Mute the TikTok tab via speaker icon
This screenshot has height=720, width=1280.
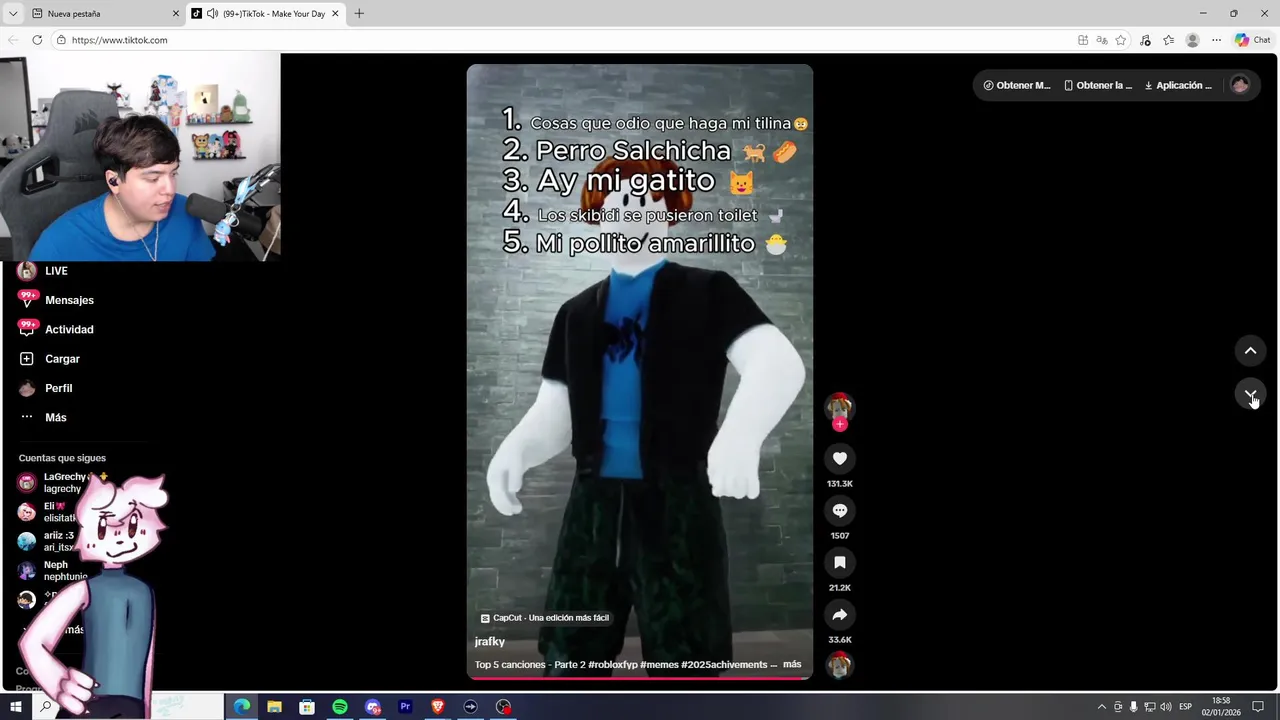(x=212, y=14)
